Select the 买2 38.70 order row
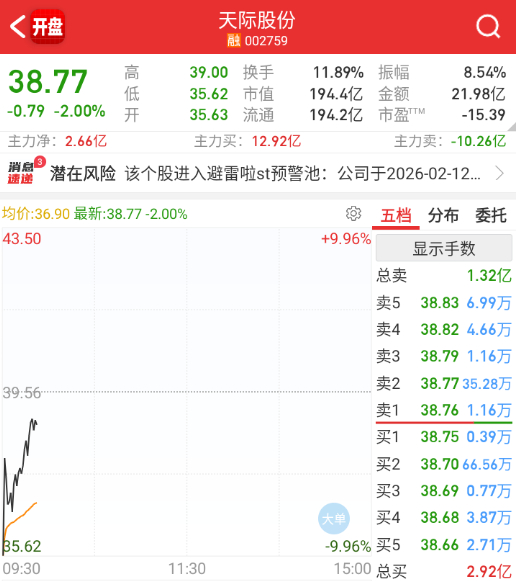The height and width of the screenshot is (581, 516). point(444,464)
